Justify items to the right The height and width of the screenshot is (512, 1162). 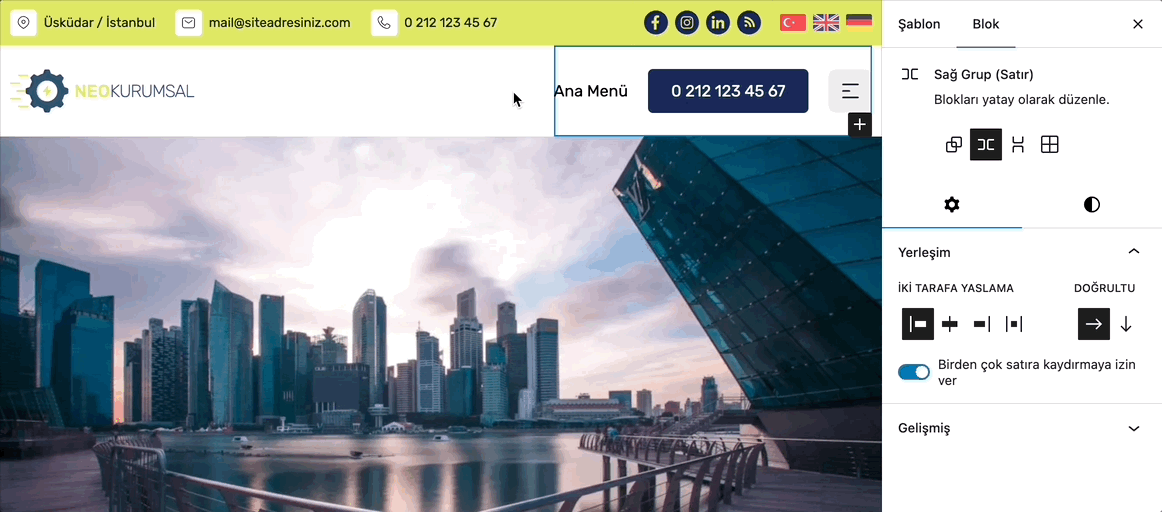coord(982,324)
